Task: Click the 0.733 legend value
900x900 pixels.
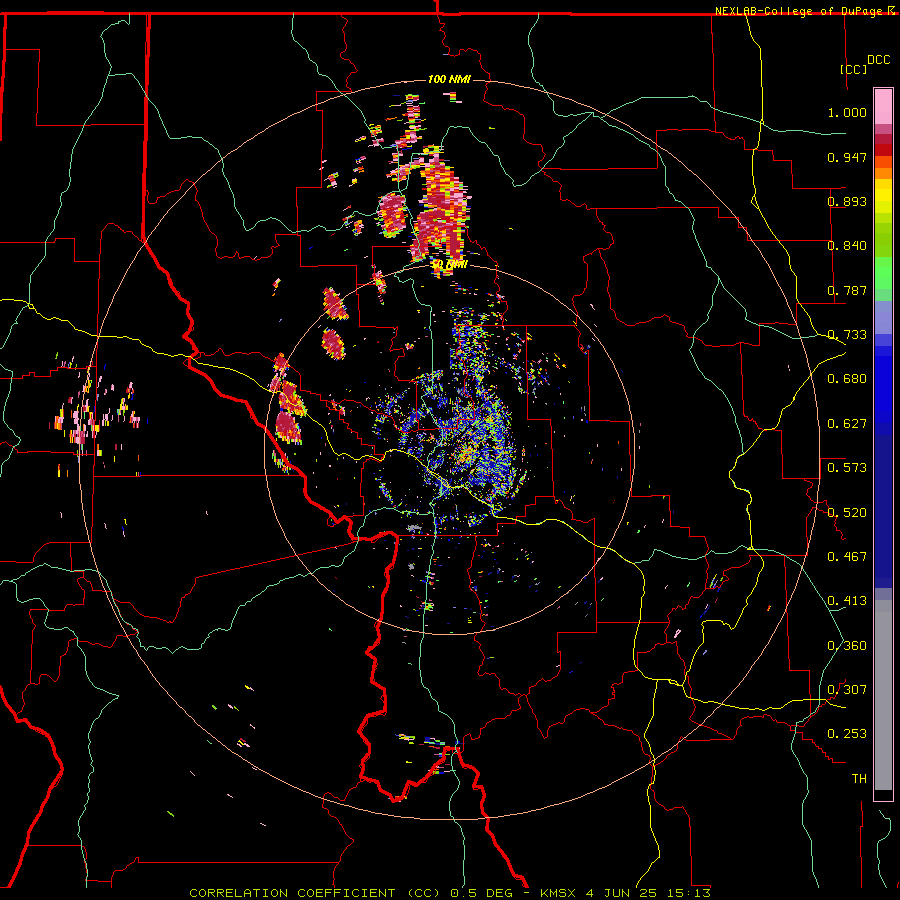Action: pyautogui.click(x=847, y=335)
